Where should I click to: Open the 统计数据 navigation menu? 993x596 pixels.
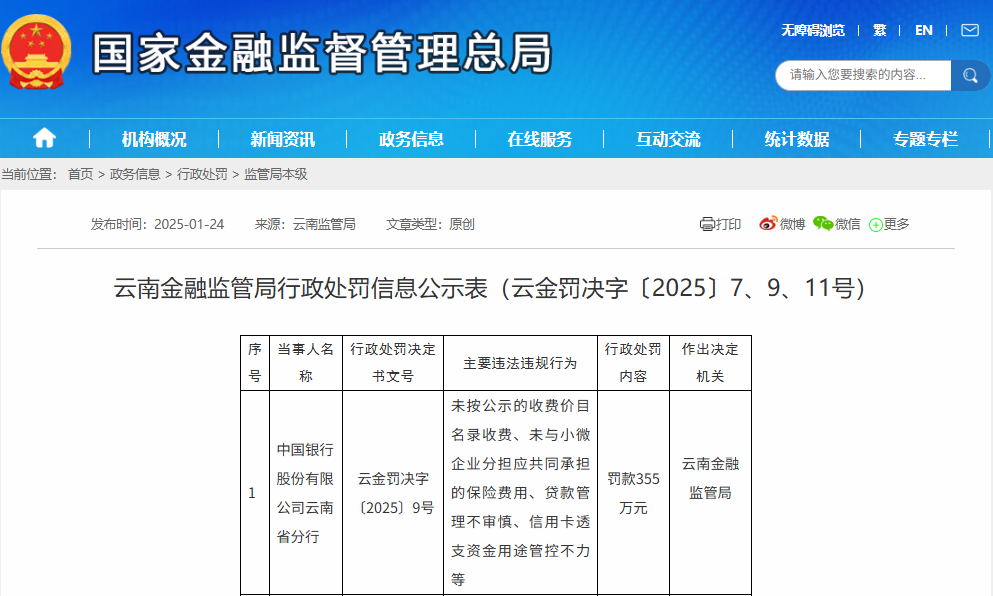point(797,139)
